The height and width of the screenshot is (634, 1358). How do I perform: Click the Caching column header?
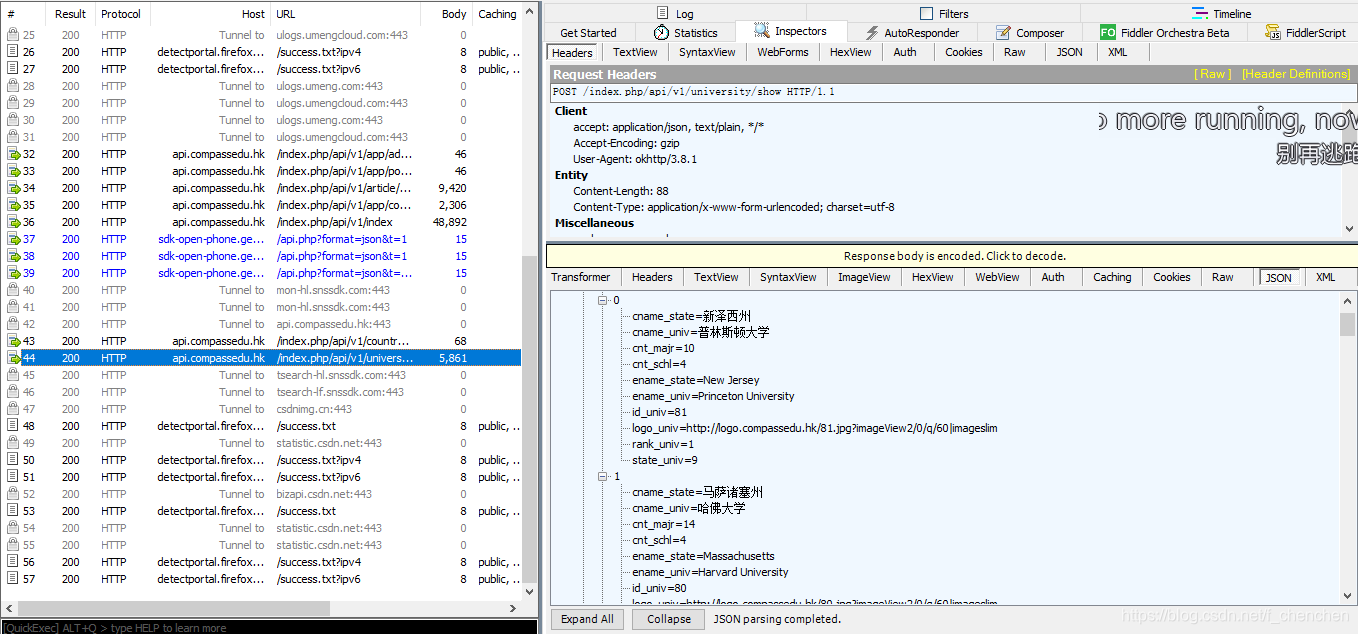coord(497,14)
